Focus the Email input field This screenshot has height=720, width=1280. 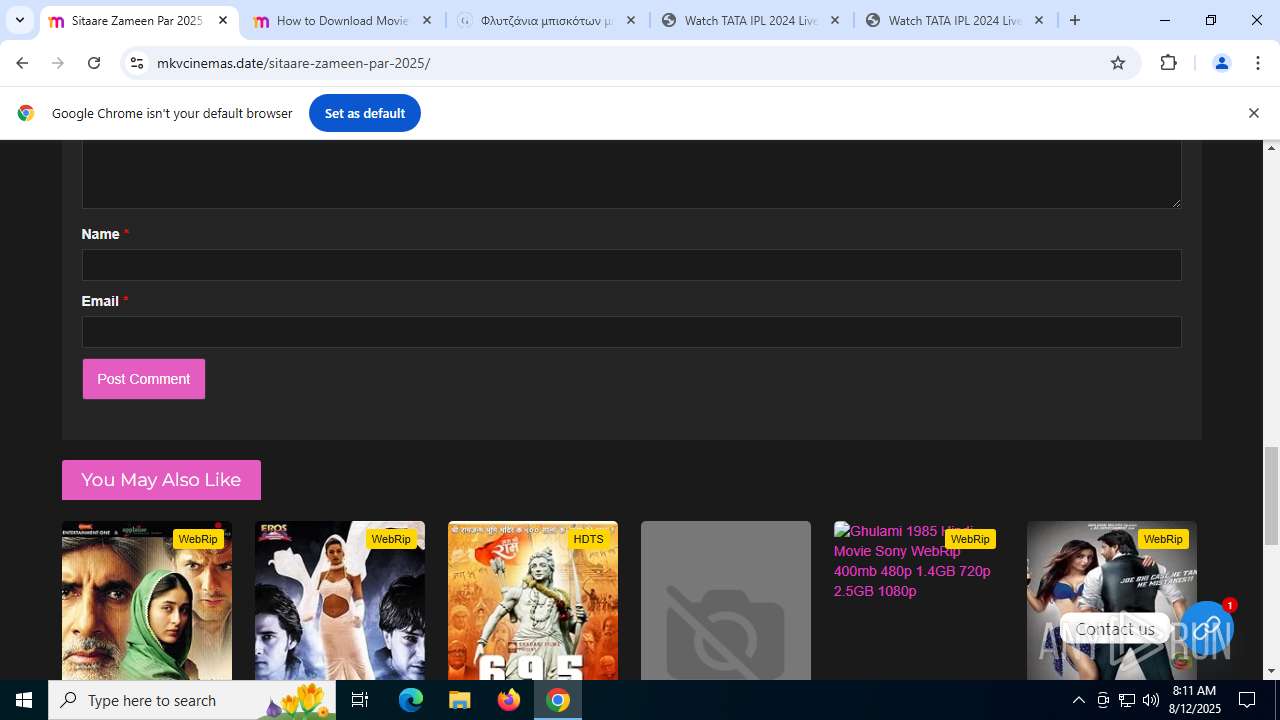[631, 332]
